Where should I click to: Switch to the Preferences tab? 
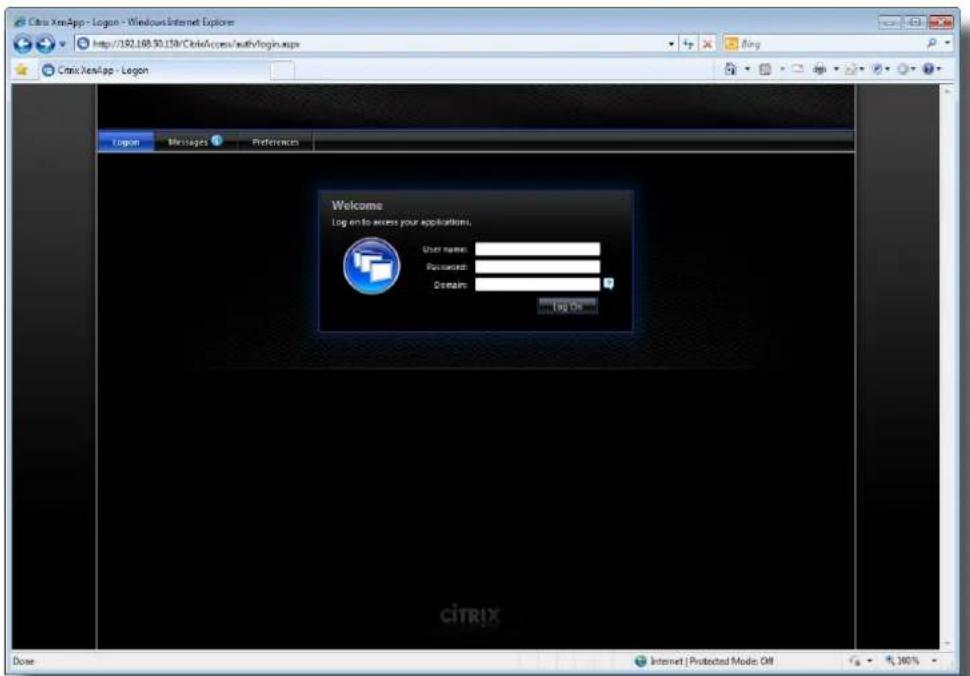click(275, 142)
